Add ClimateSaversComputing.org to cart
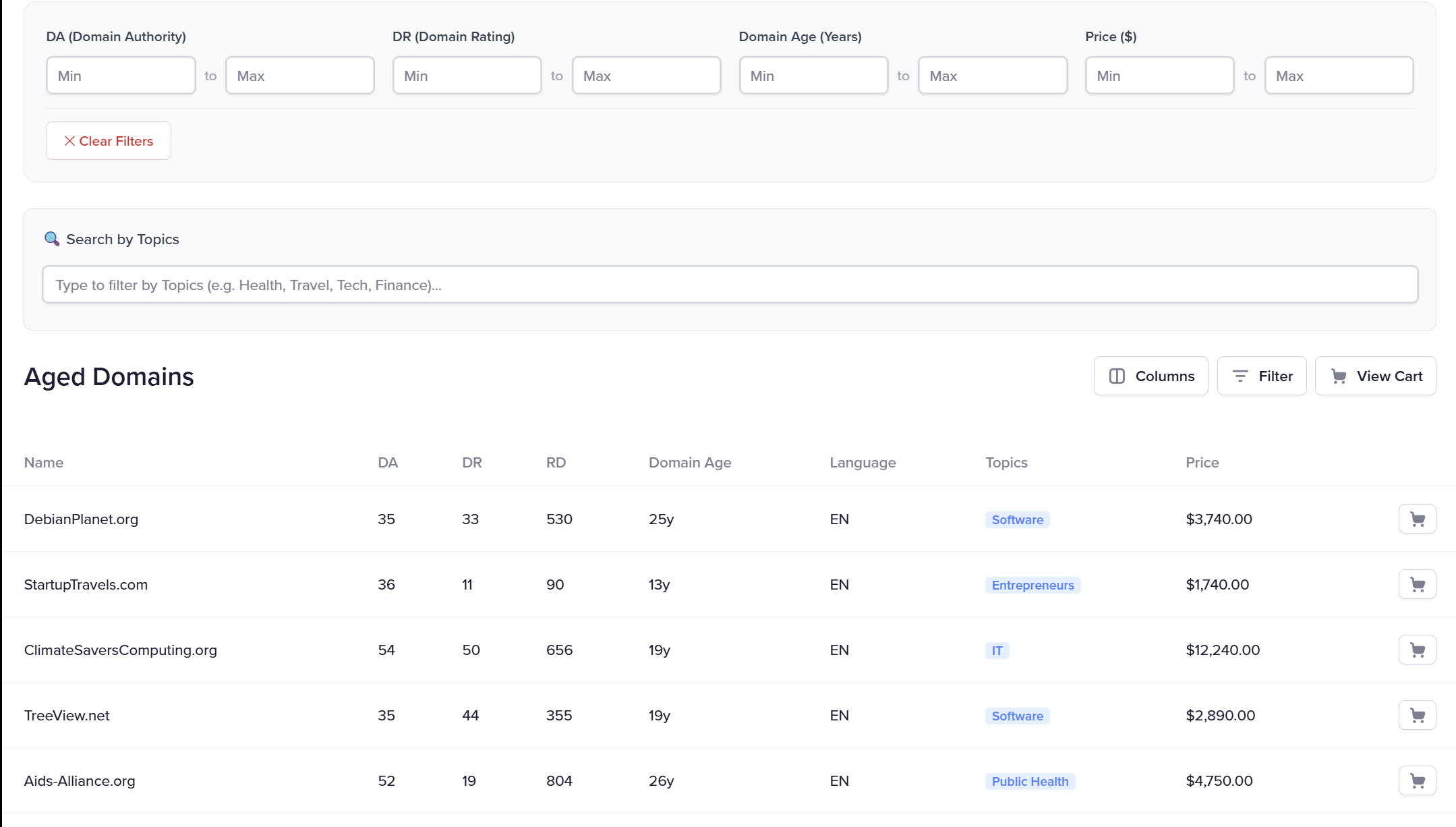 click(x=1417, y=650)
